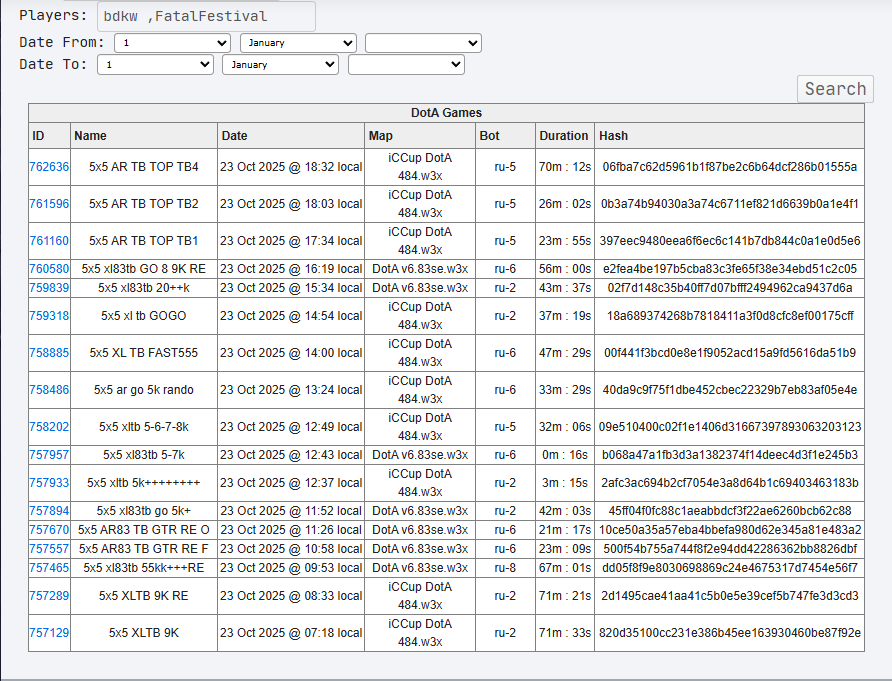Open game ID 757465 link
Screen dimensions: 892x681
point(49,568)
